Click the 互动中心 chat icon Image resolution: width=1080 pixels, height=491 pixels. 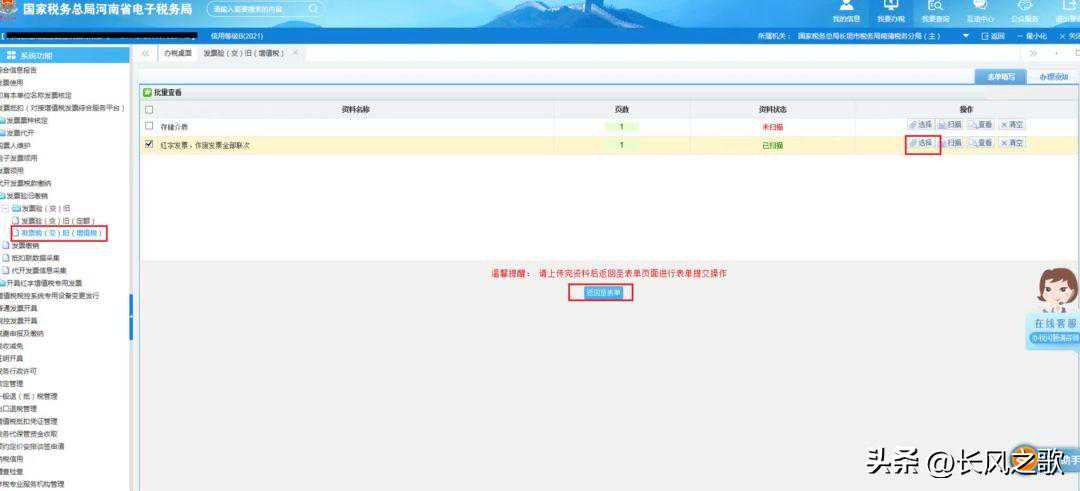(x=979, y=10)
